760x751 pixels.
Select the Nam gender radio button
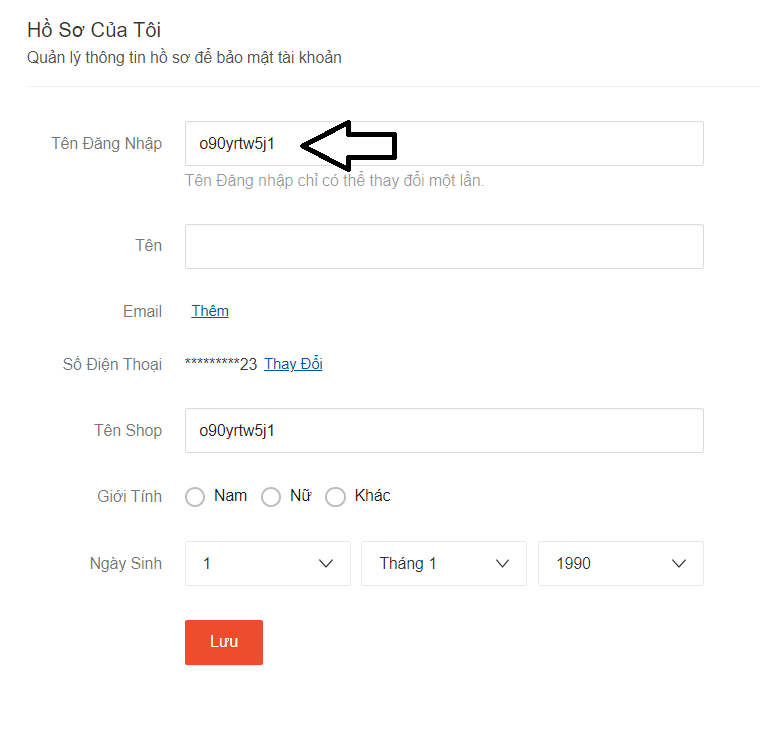(196, 497)
